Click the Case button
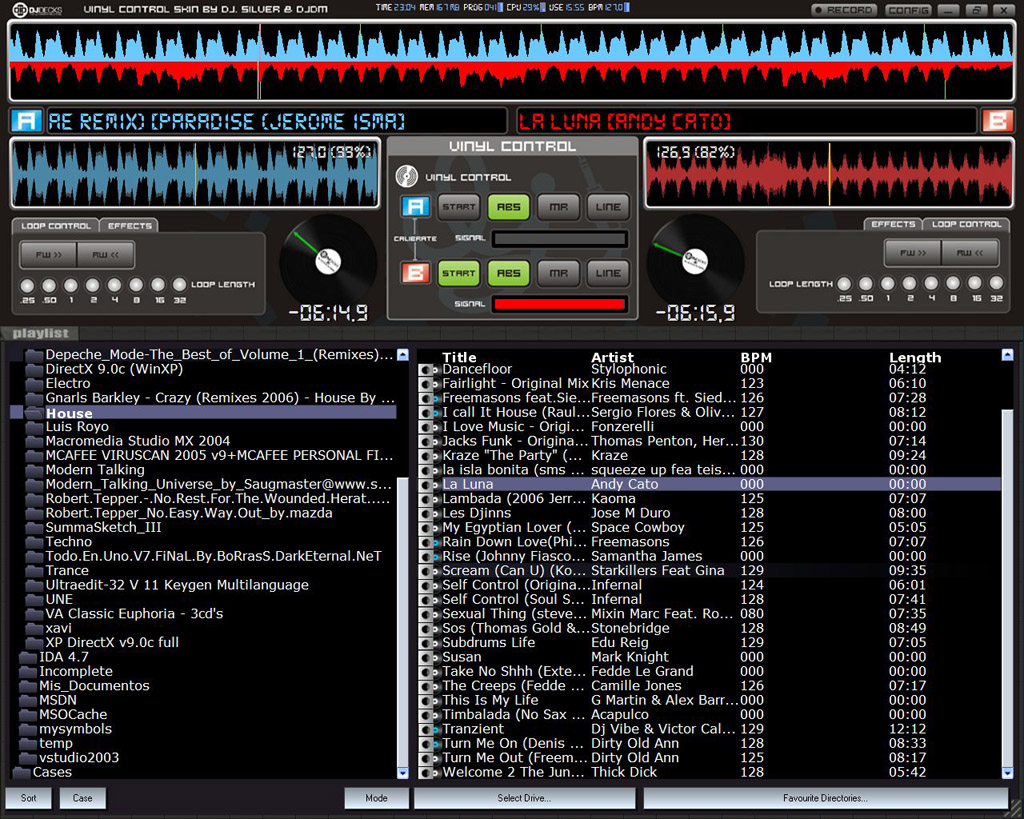 coord(82,798)
